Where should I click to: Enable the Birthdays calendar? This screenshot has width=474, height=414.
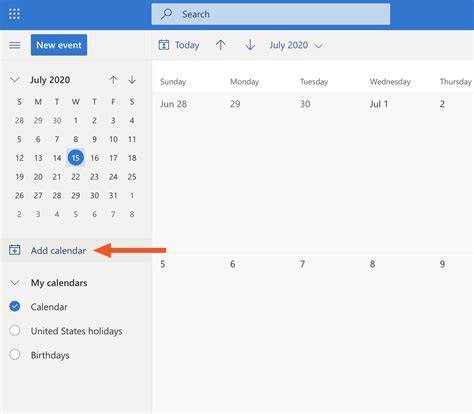click(15, 354)
